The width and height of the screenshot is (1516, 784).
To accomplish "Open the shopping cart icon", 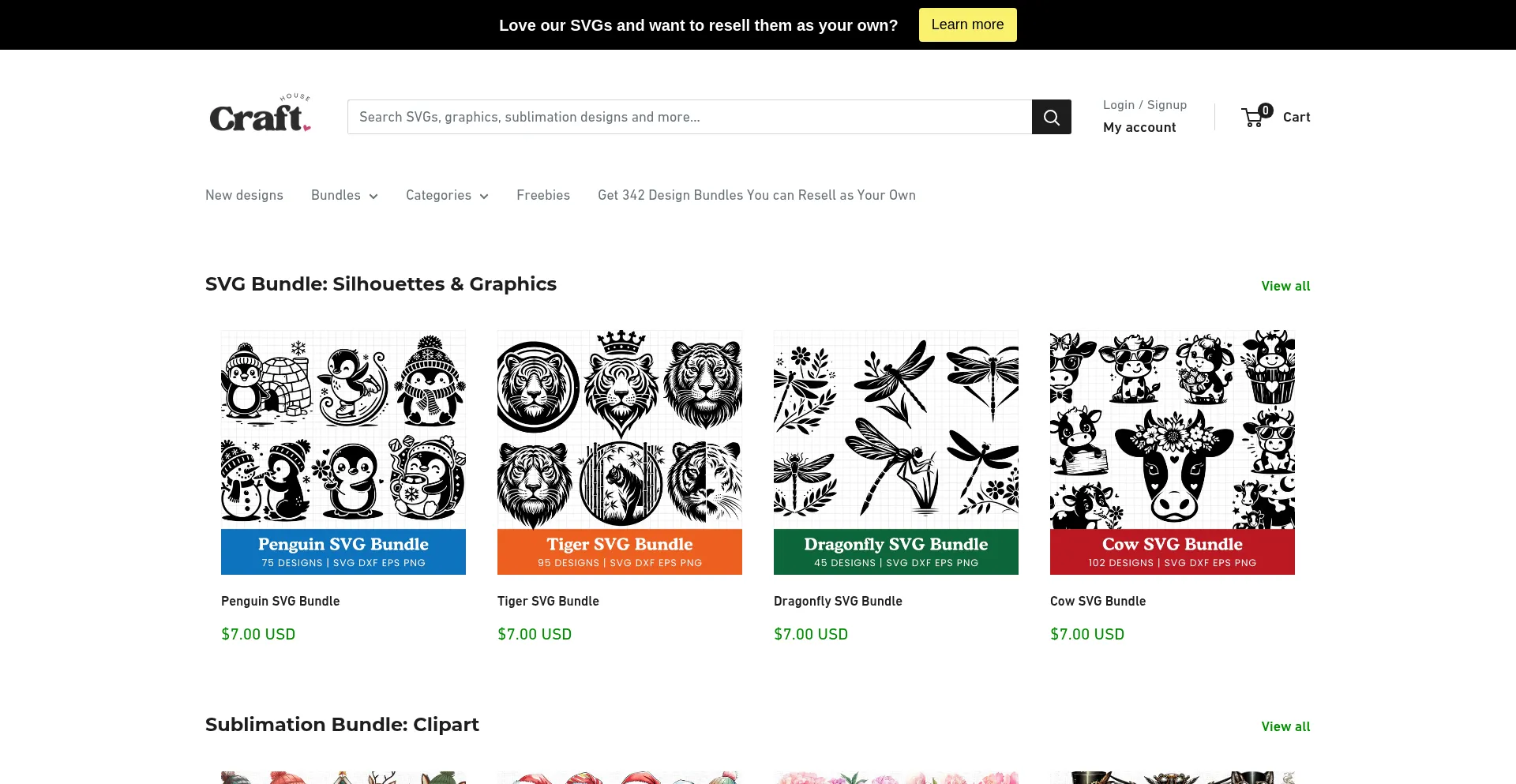I will click(1255, 116).
